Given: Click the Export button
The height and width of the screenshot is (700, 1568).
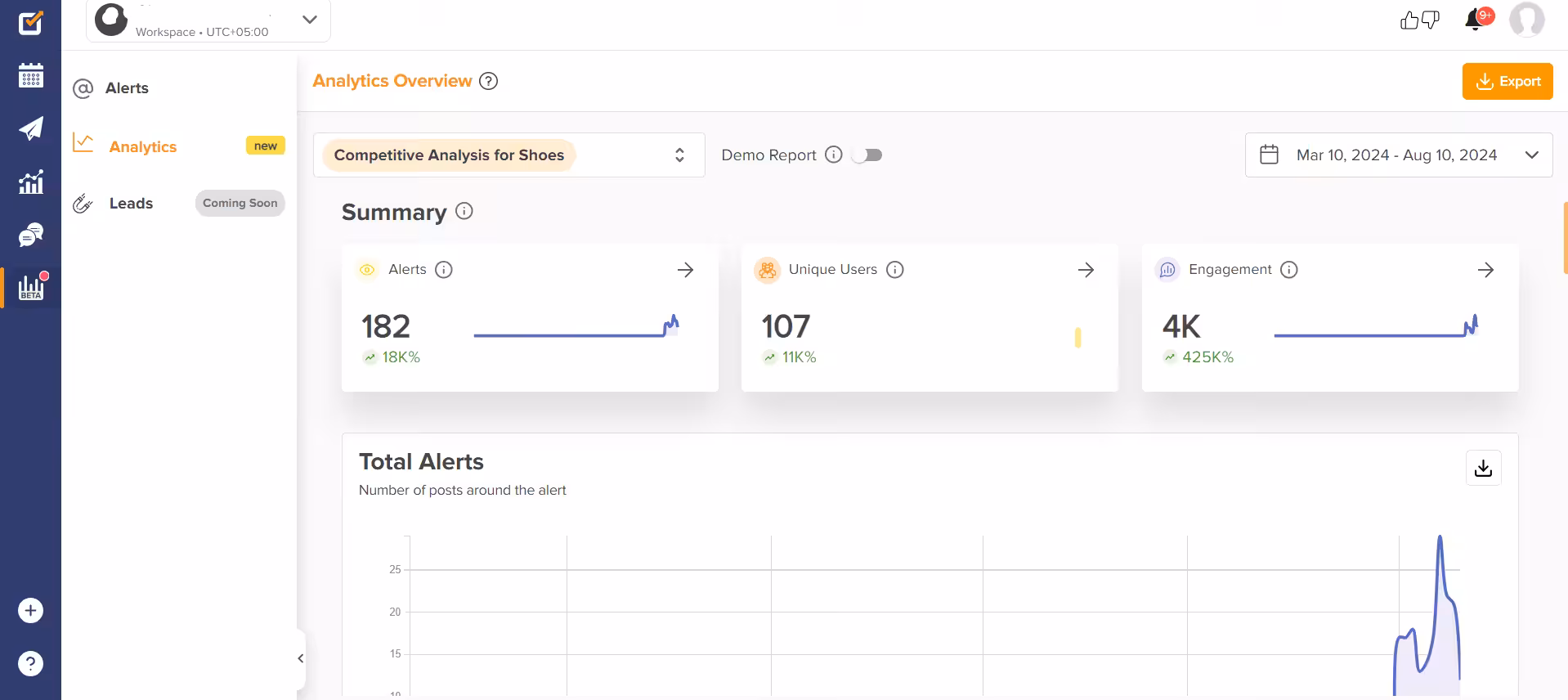Looking at the screenshot, I should [1507, 81].
